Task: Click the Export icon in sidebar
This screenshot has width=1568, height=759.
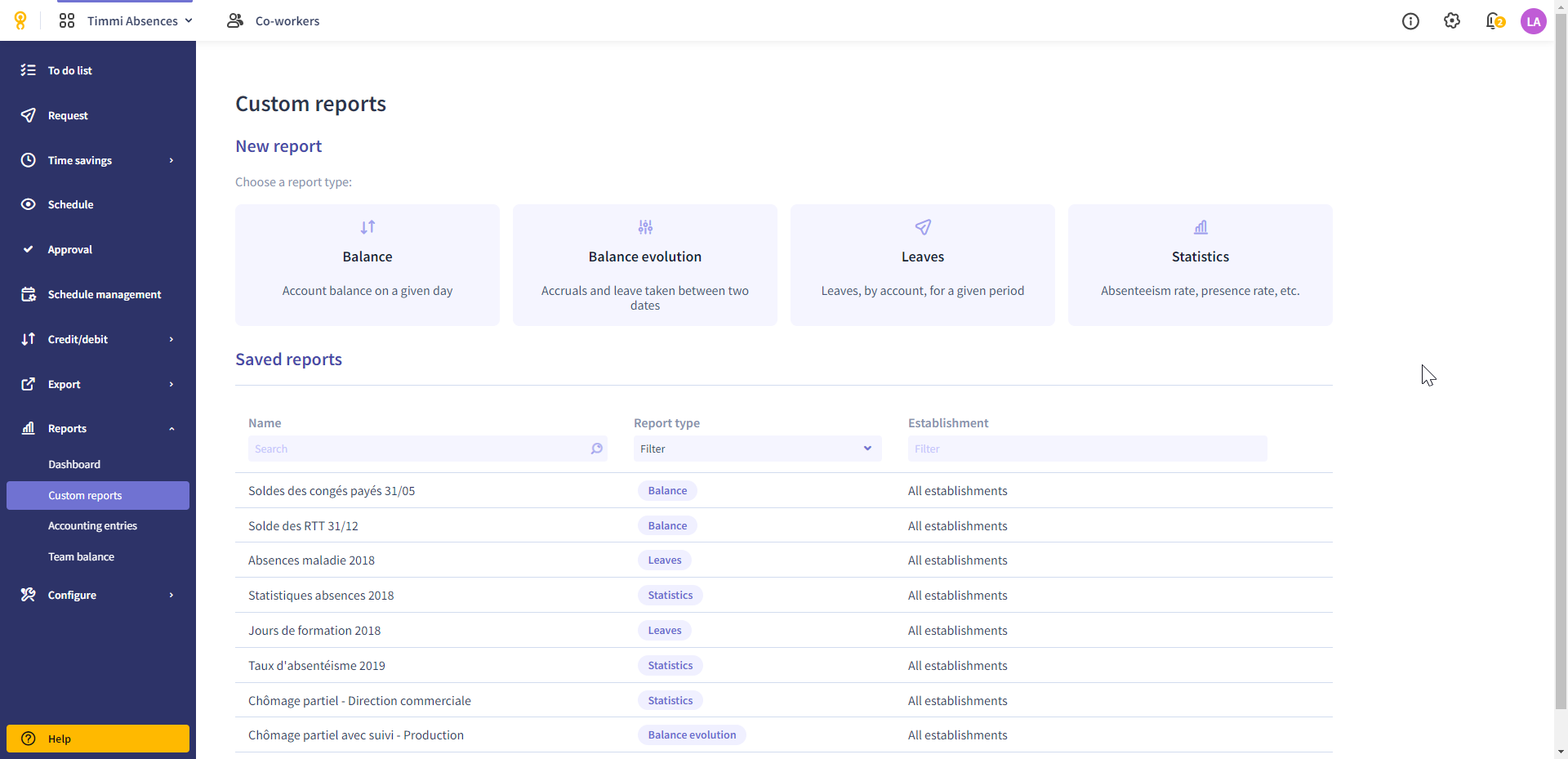Action: coord(29,384)
